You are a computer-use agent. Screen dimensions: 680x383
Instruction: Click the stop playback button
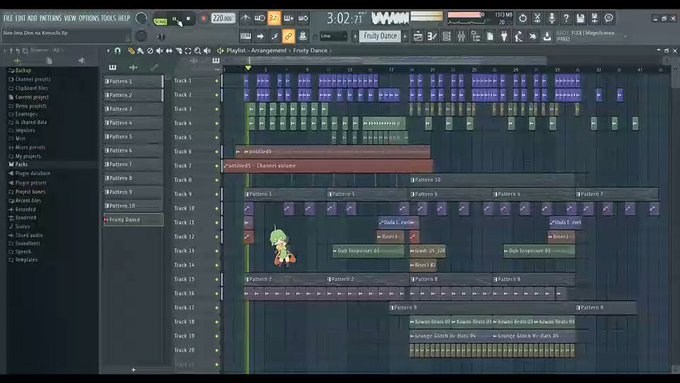coord(188,19)
